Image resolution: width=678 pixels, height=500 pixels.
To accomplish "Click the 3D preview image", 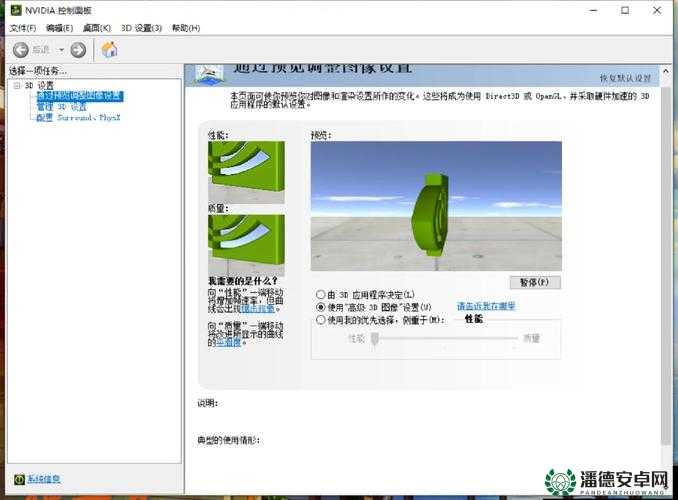I will 436,206.
